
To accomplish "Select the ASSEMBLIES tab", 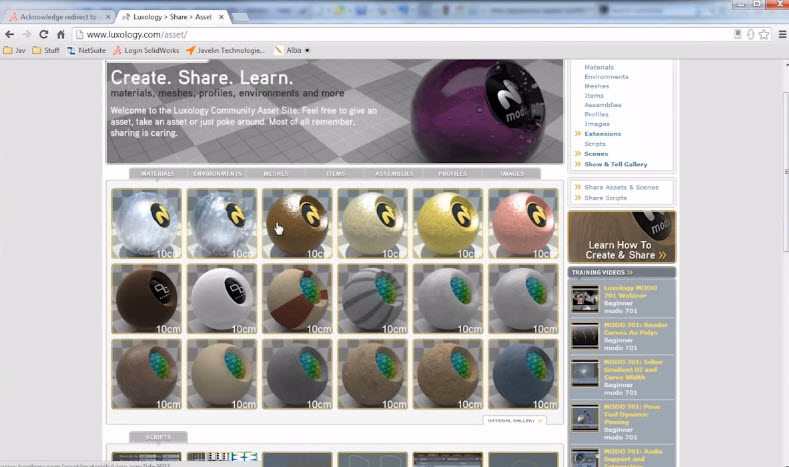I will (x=394, y=174).
